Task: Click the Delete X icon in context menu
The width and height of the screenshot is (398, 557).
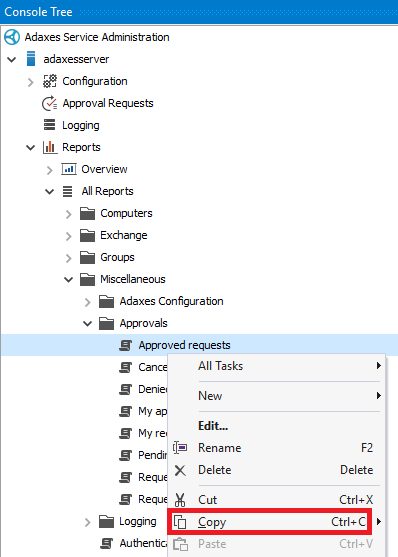Action: (x=180, y=470)
